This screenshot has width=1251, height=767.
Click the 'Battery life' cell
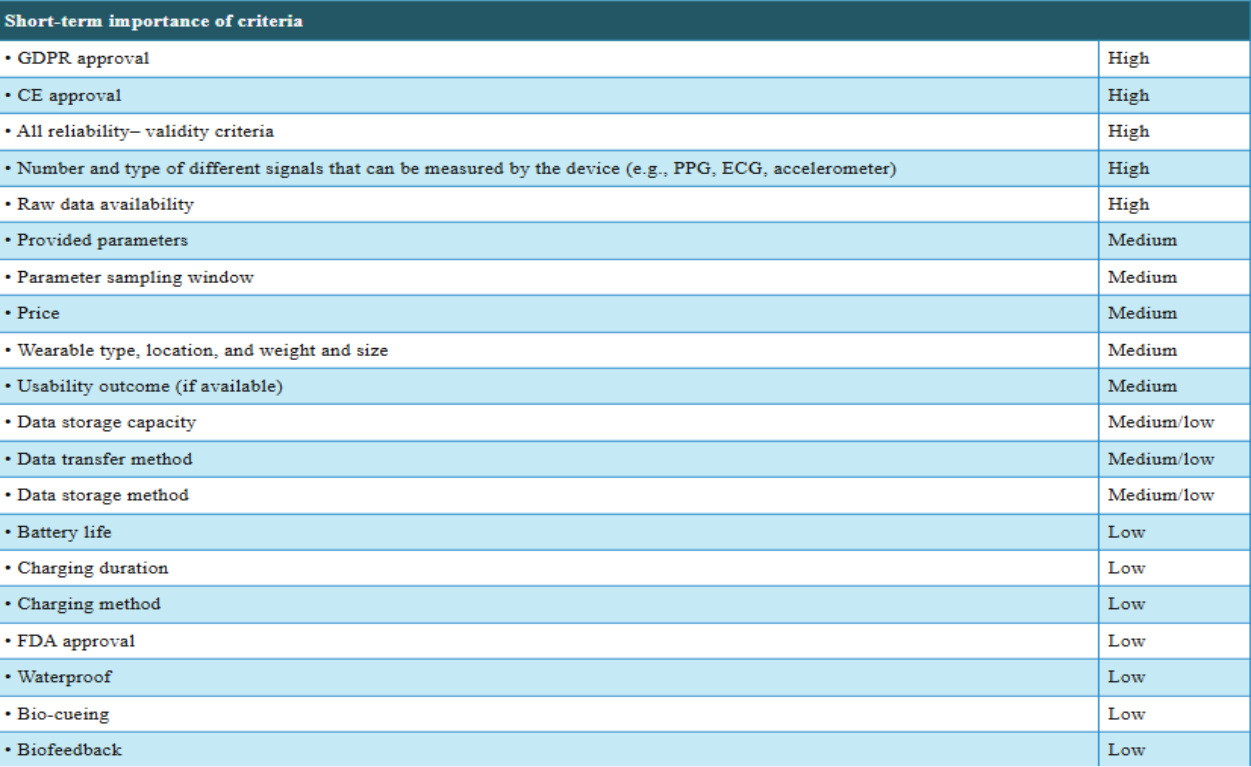tap(64, 532)
